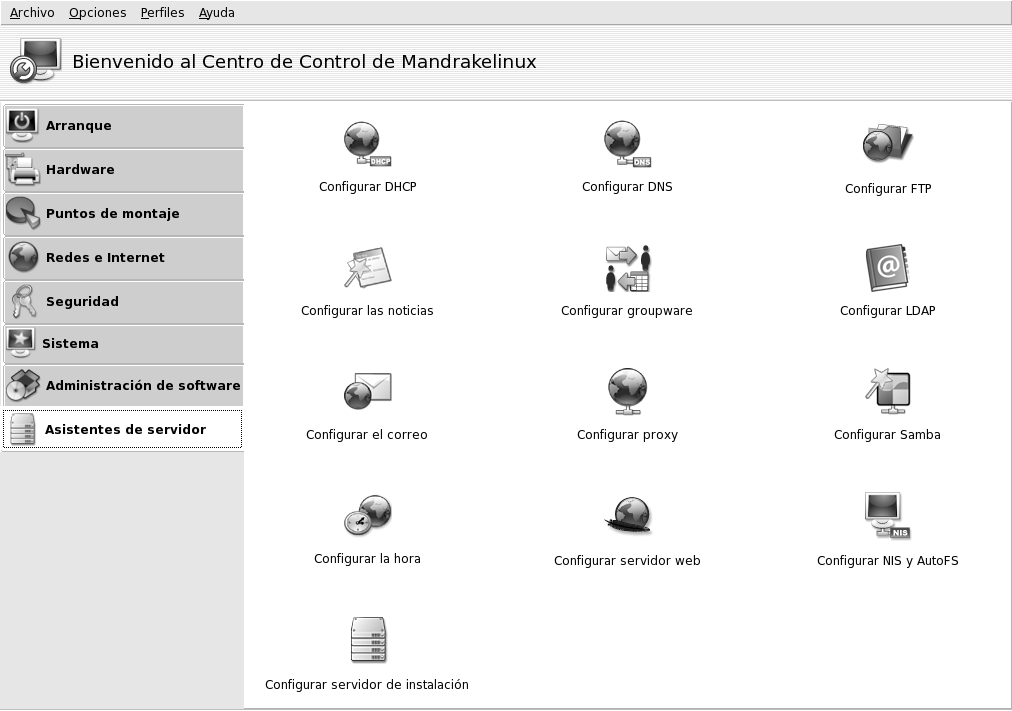Go to the Seguridad section
Image resolution: width=1012 pixels, height=711 pixels.
pyautogui.click(x=123, y=302)
